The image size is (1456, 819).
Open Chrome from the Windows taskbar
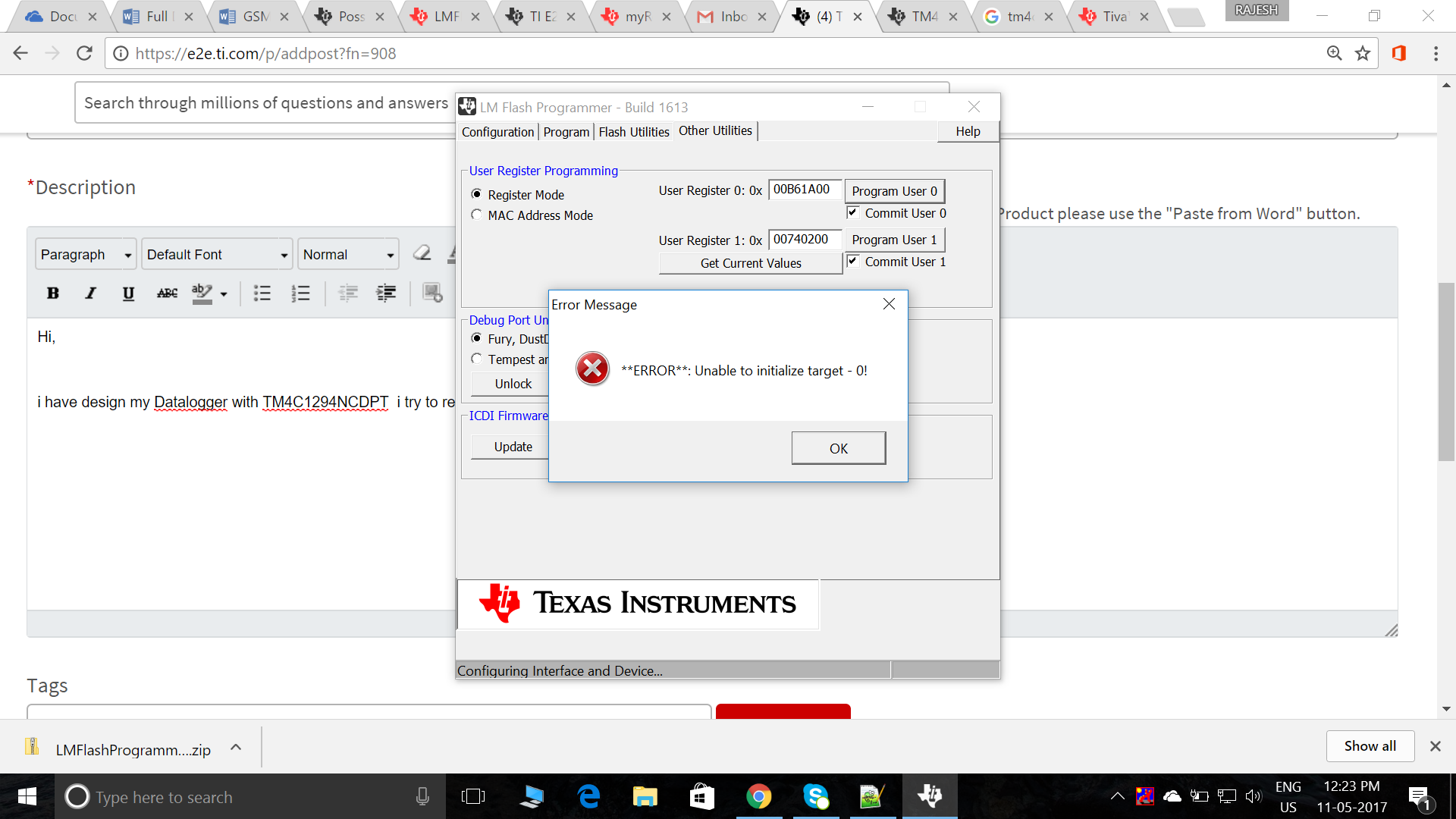coord(758,796)
